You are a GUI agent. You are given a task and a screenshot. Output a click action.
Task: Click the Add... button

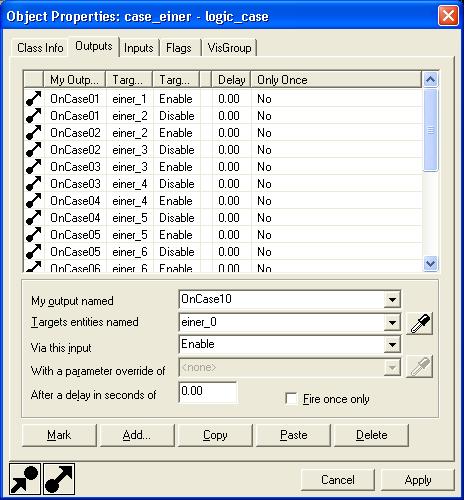137,435
